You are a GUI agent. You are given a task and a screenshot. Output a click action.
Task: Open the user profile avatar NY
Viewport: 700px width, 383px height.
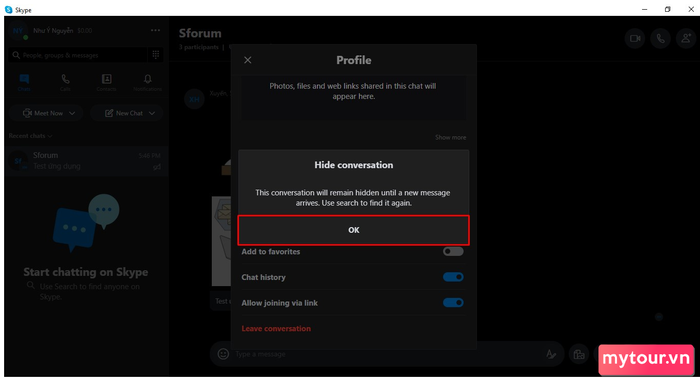coord(18,31)
